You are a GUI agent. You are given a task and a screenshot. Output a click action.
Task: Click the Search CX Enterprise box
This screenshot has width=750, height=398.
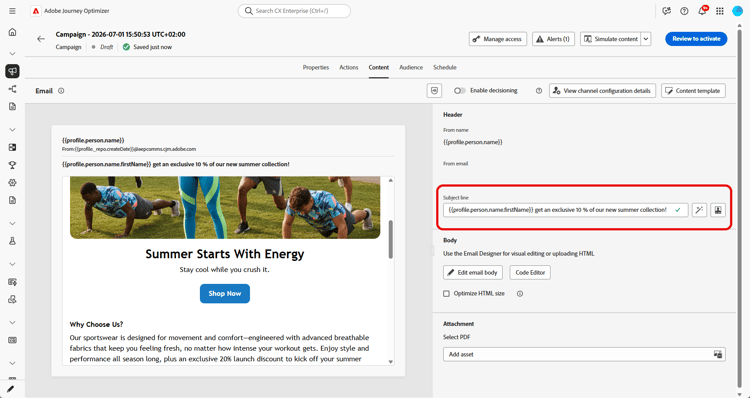294,11
